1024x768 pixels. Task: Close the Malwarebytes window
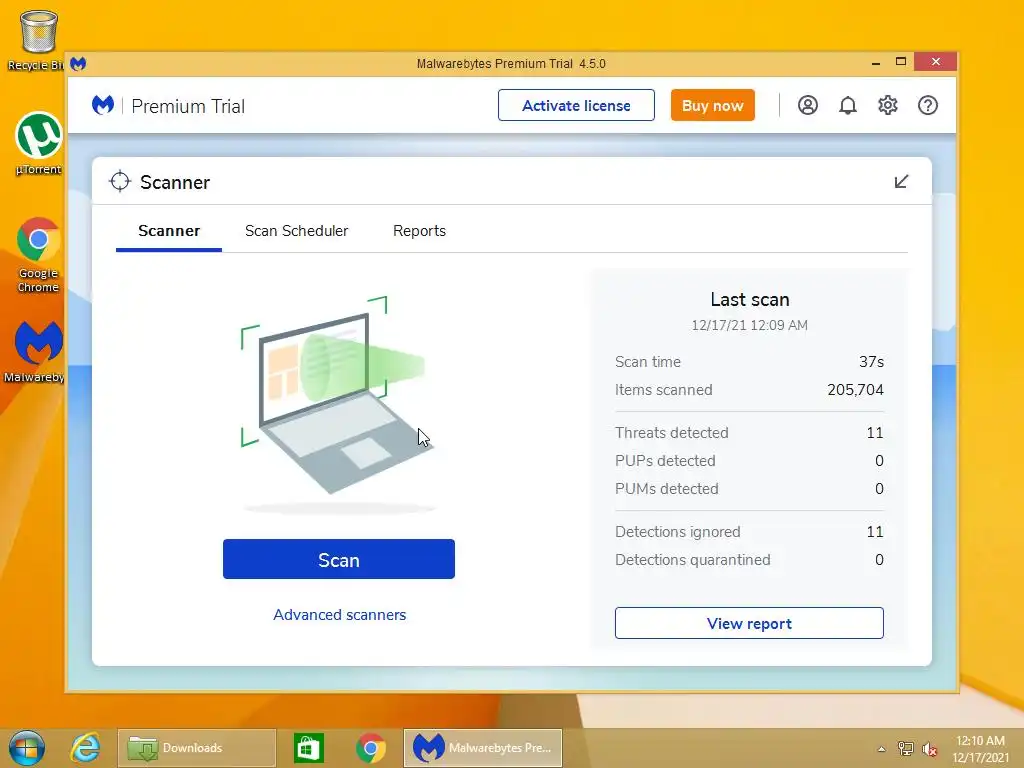(x=936, y=62)
